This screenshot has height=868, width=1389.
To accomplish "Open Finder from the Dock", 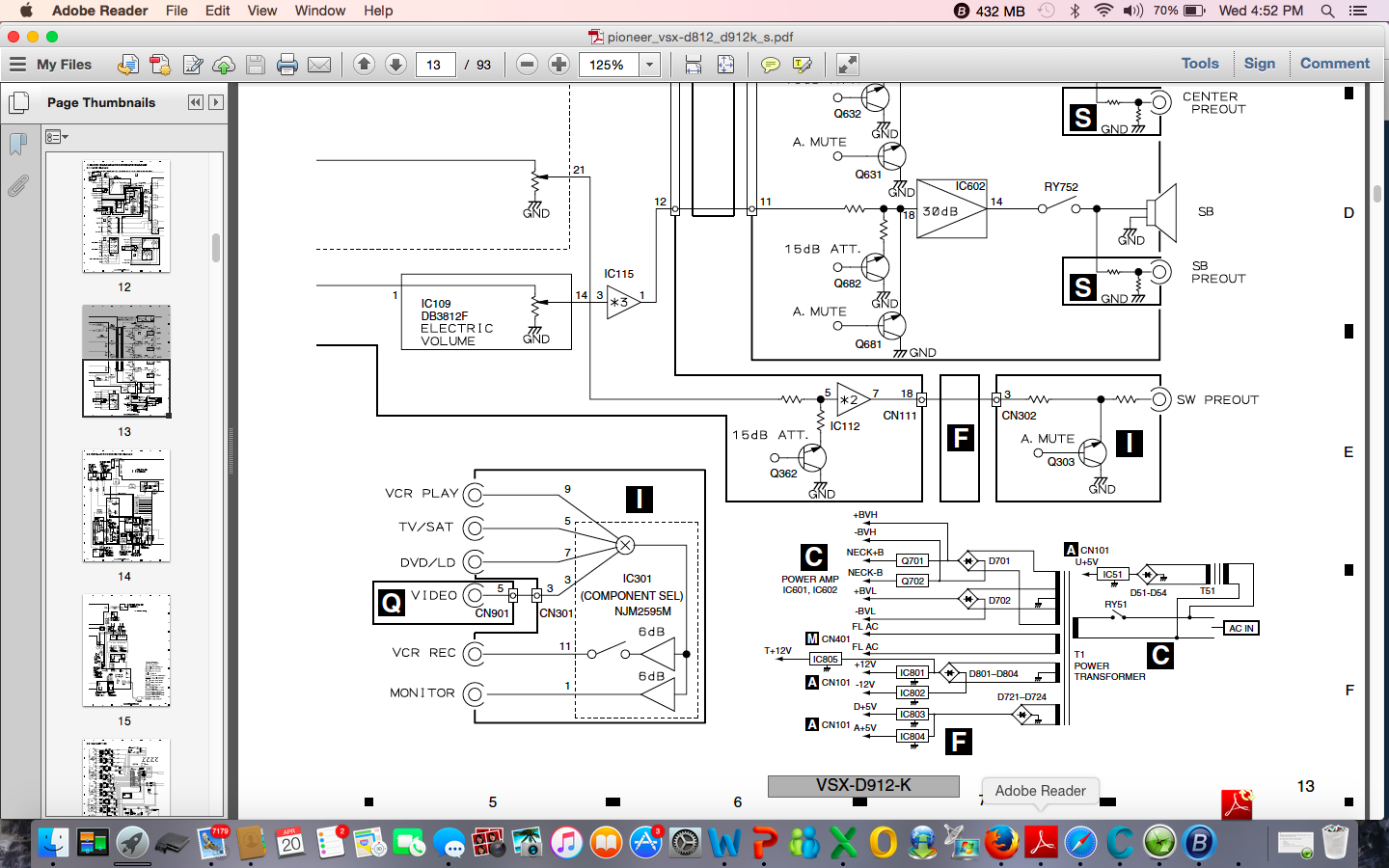I will (53, 843).
